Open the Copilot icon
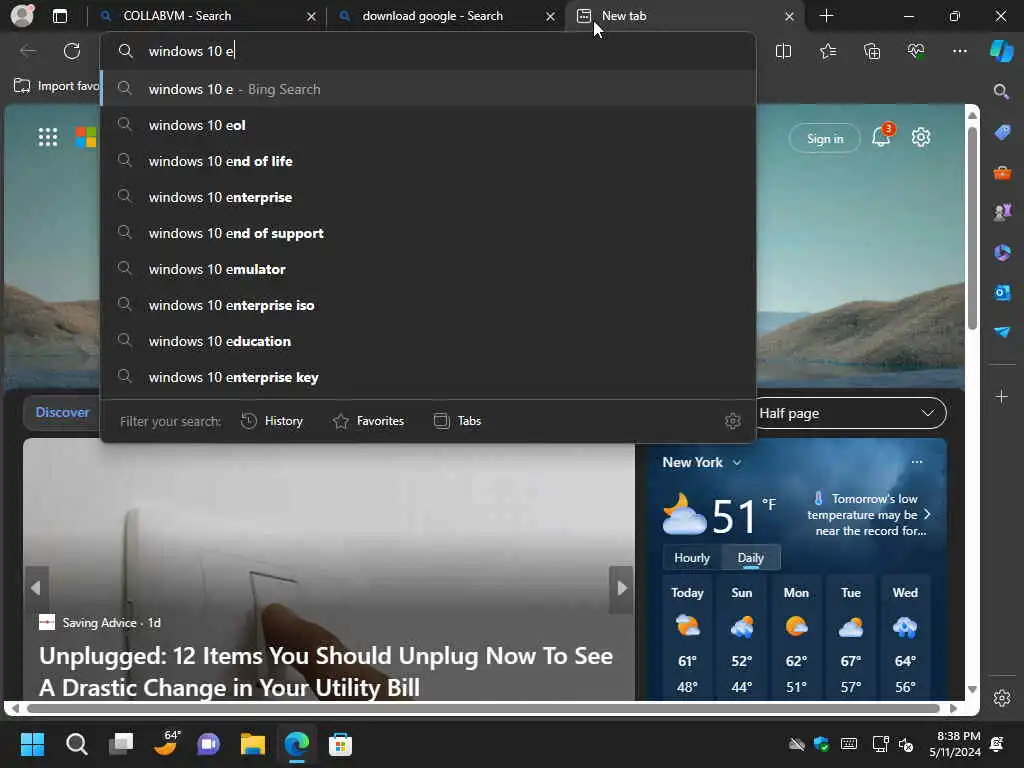 click(x=1002, y=51)
